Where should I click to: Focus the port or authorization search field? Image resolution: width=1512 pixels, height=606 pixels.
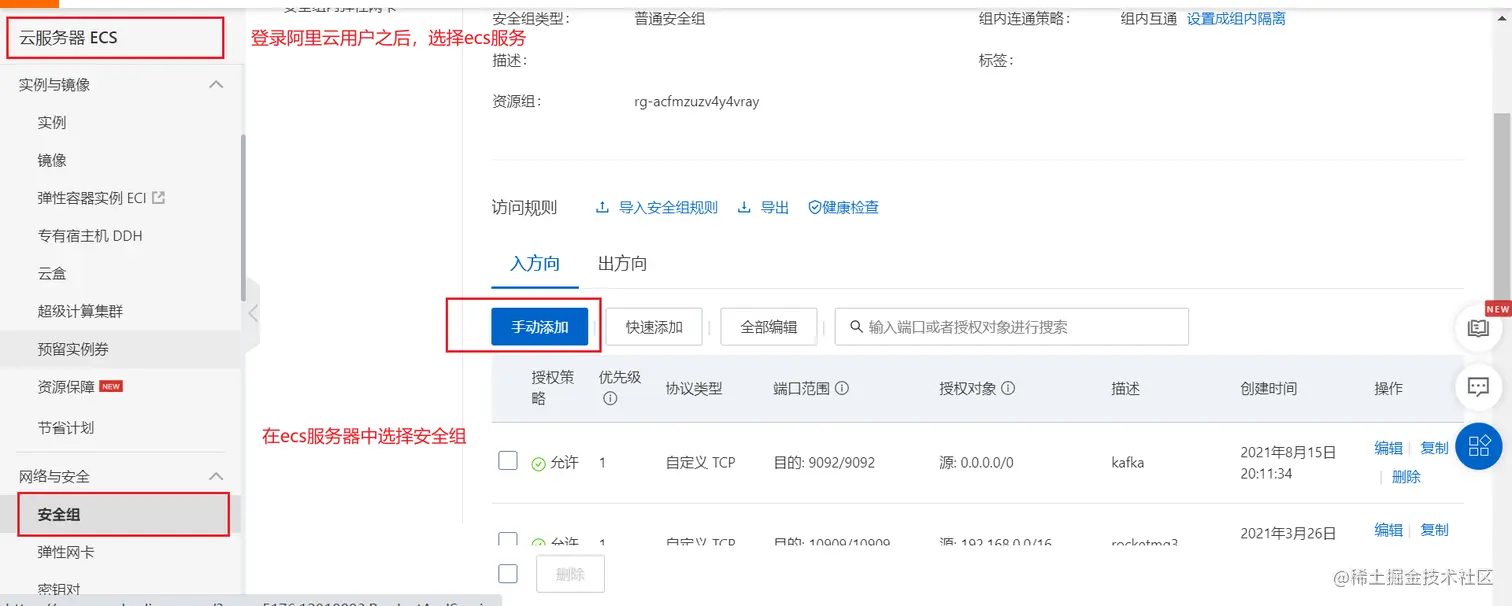click(1011, 327)
